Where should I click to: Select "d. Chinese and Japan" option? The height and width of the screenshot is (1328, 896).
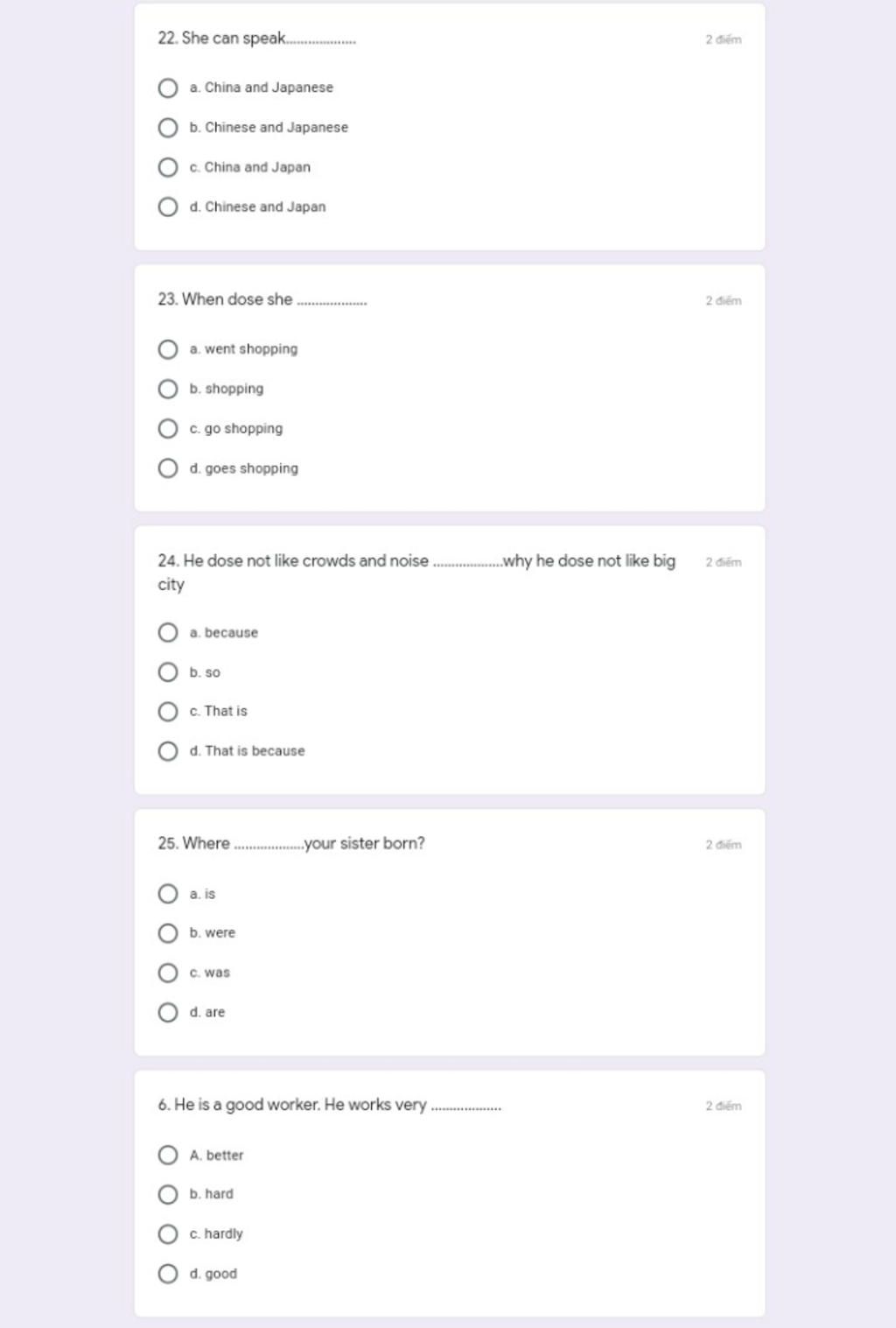coord(168,207)
